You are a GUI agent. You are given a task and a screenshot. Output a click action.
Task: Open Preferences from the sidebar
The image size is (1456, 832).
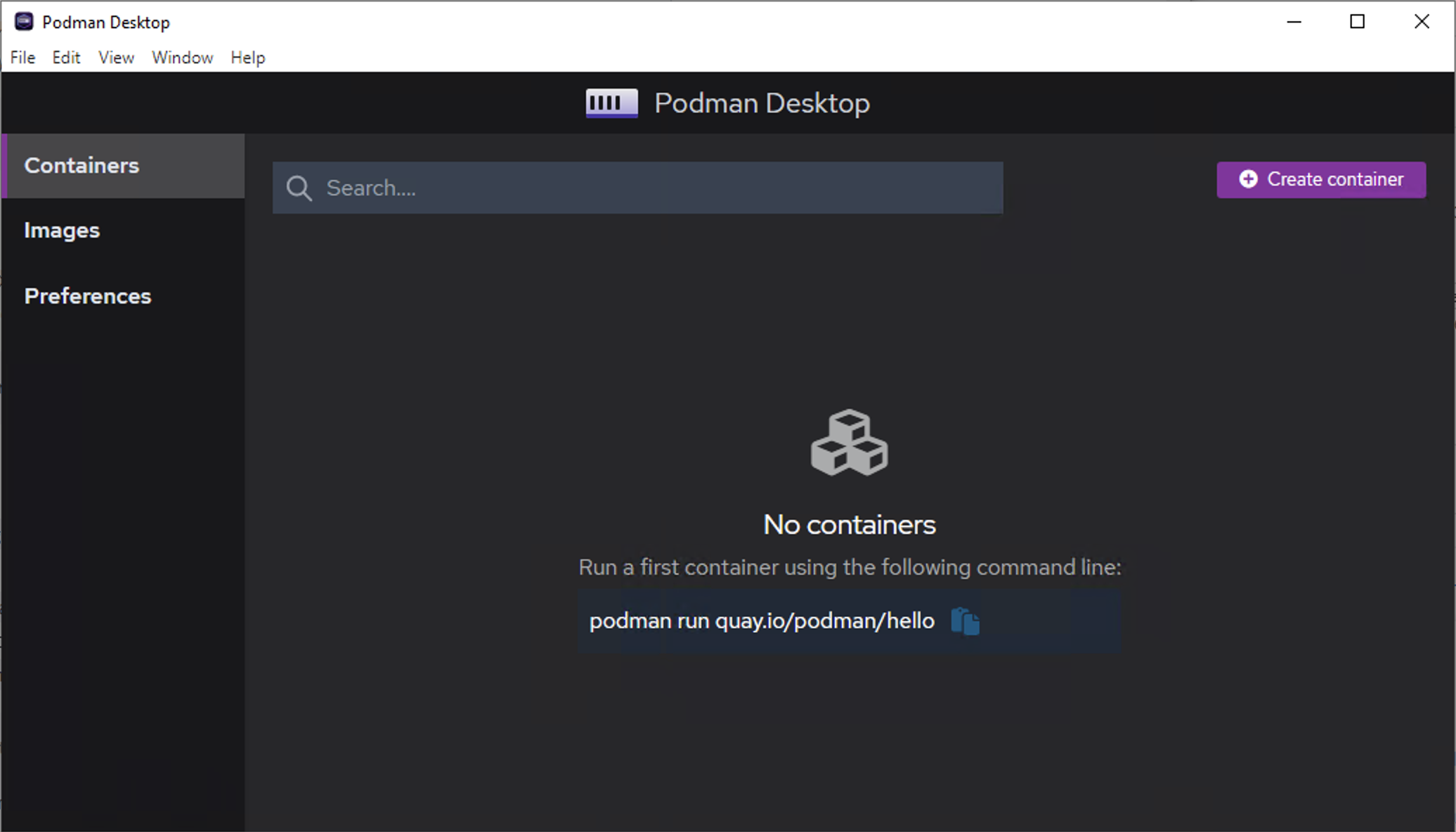[x=87, y=296]
